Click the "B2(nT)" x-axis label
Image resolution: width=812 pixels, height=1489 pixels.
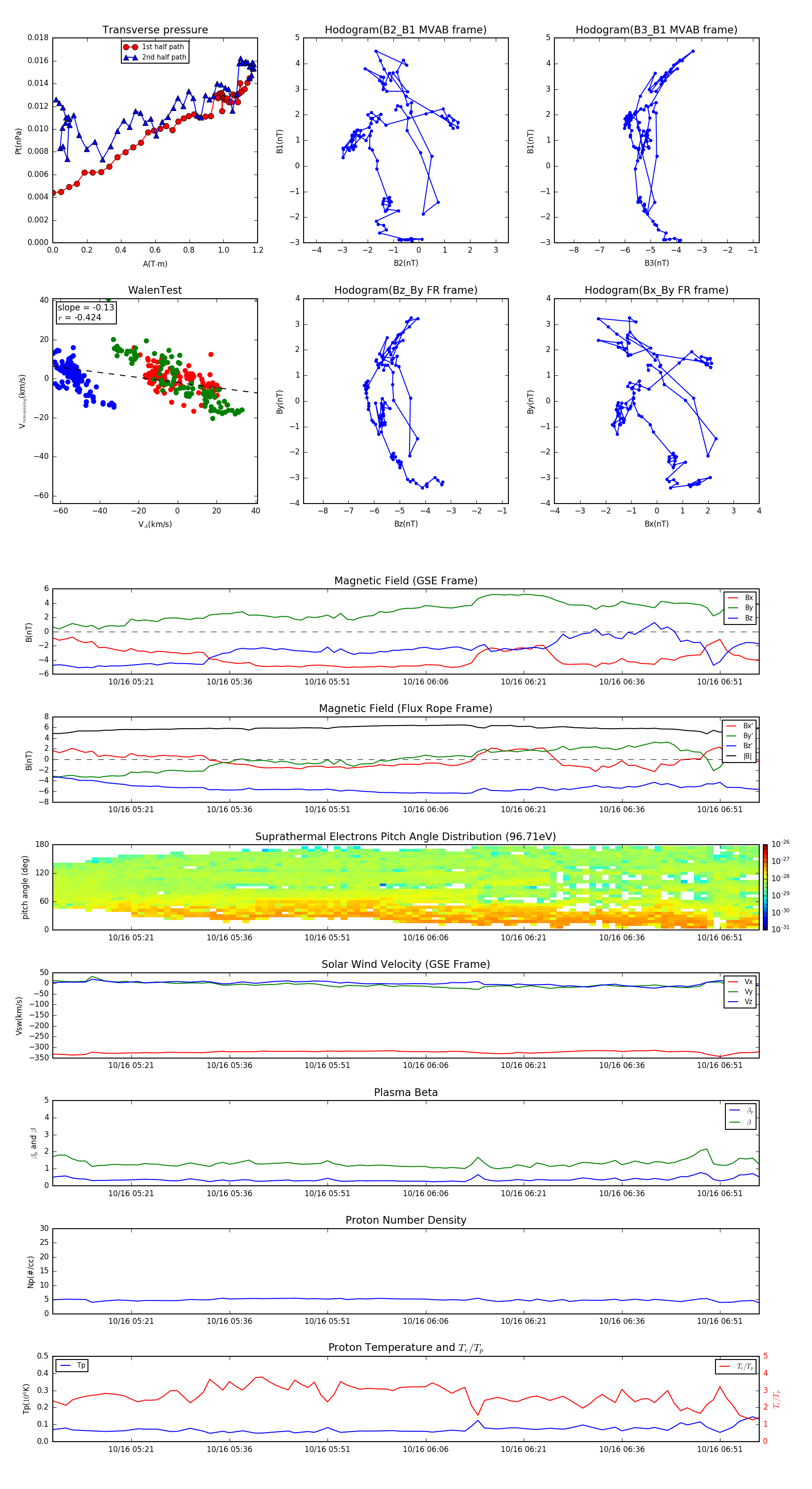pos(406,263)
